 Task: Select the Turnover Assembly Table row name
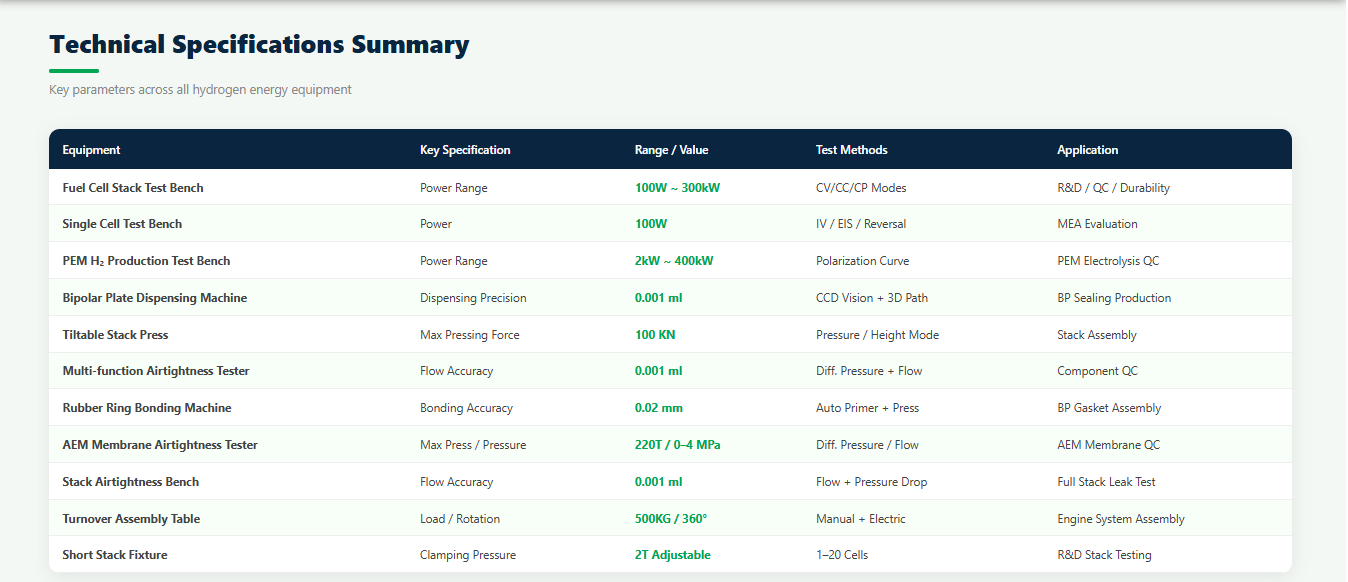pos(131,519)
